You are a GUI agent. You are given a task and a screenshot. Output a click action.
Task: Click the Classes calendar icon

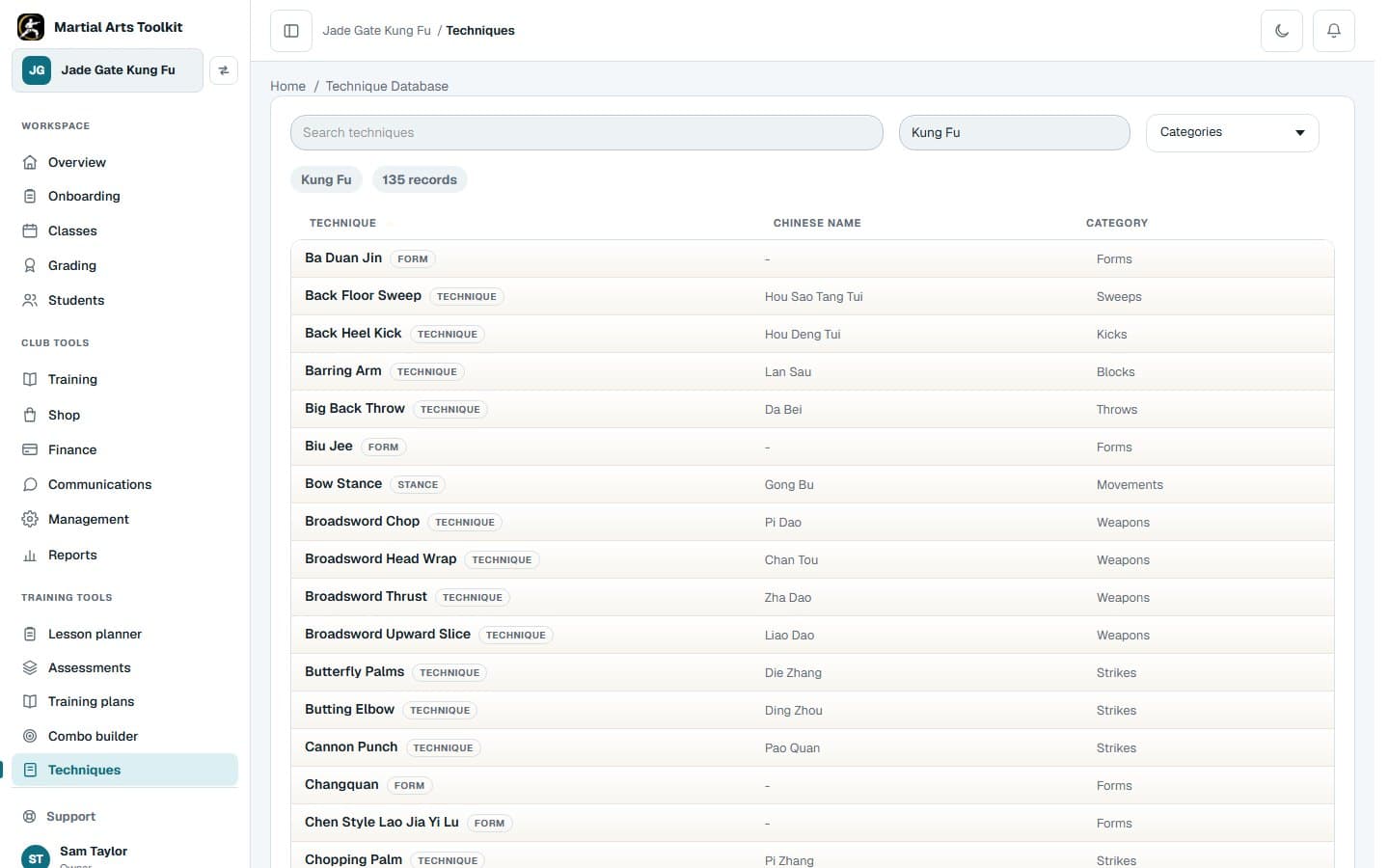[30, 231]
